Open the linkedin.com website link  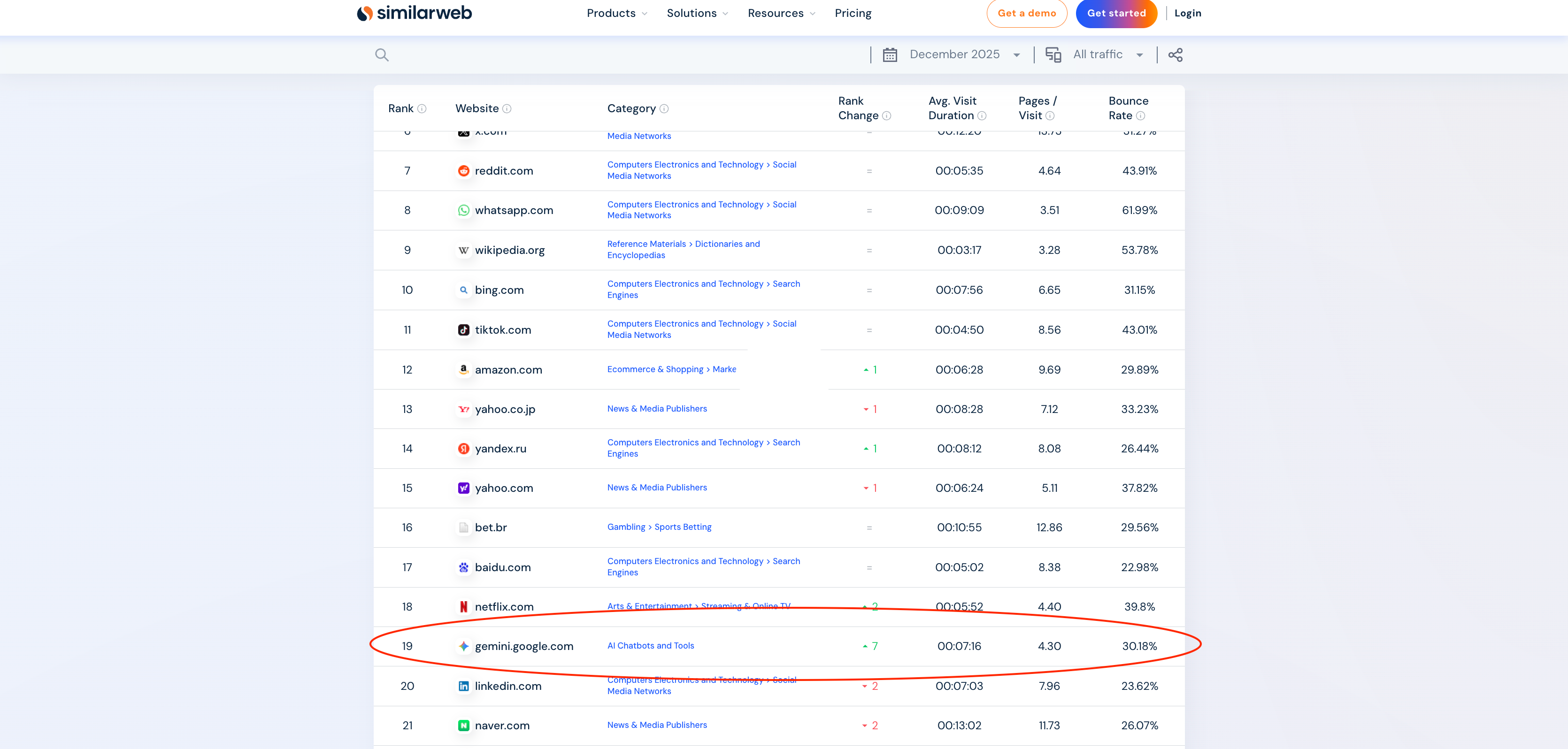pyautogui.click(x=508, y=686)
